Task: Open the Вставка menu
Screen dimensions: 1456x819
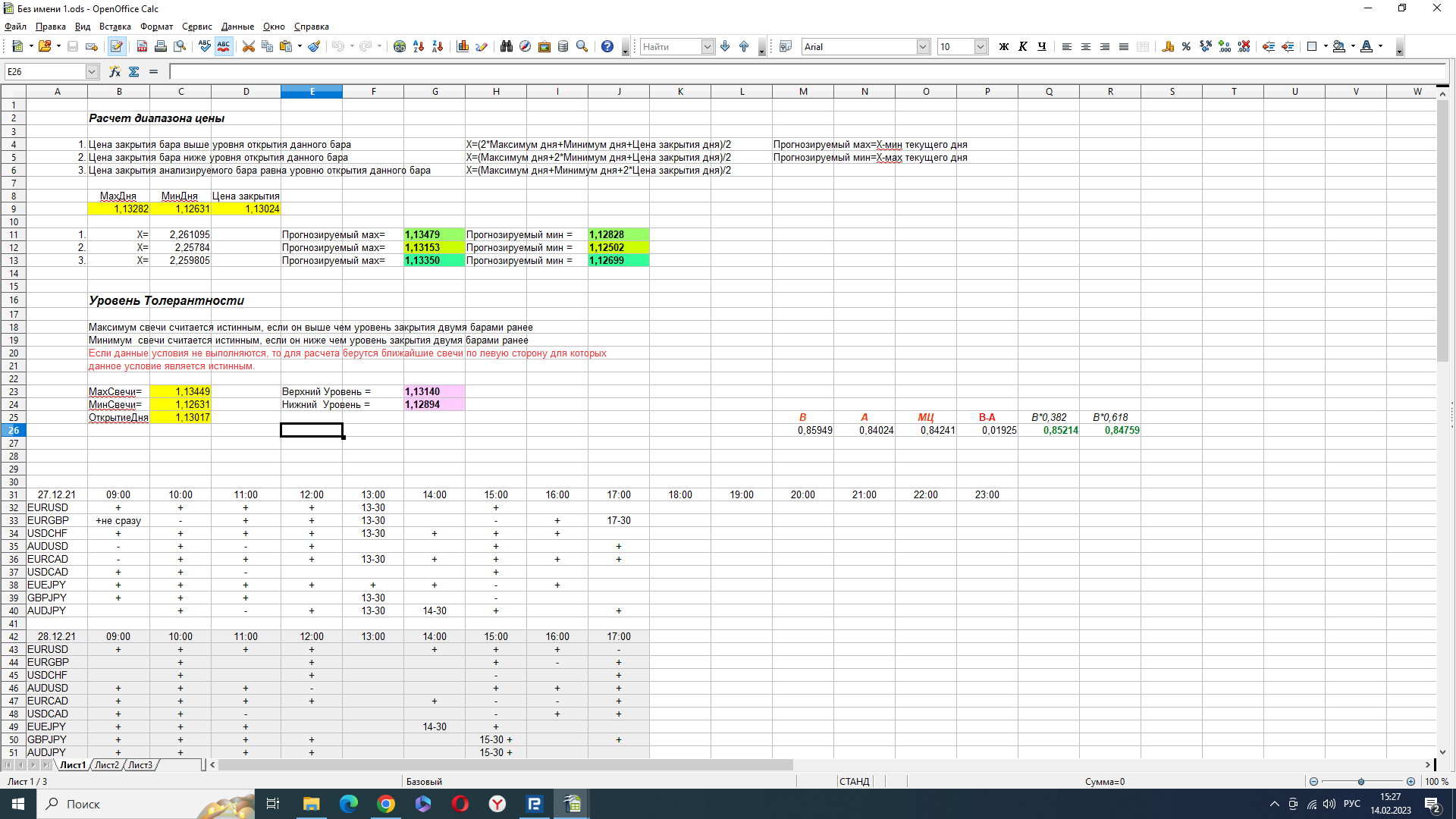Action: coord(115,27)
